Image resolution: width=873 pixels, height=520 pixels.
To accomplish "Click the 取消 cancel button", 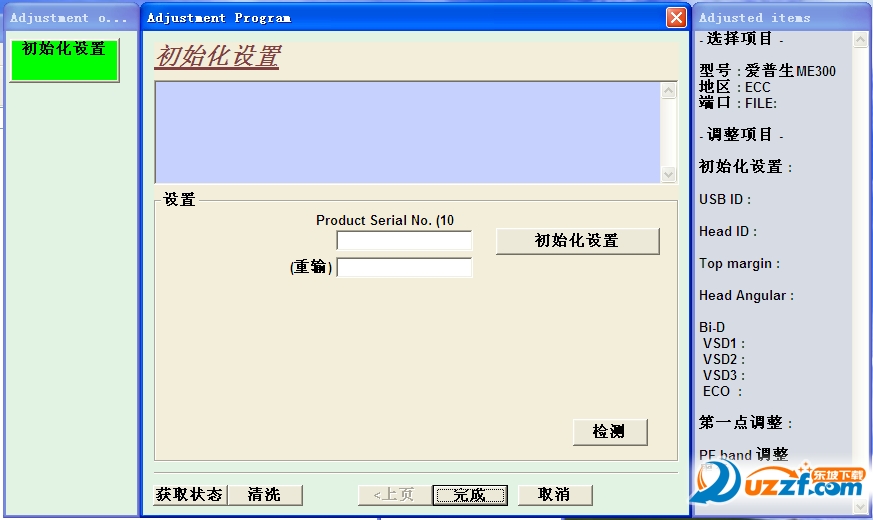I will (555, 494).
